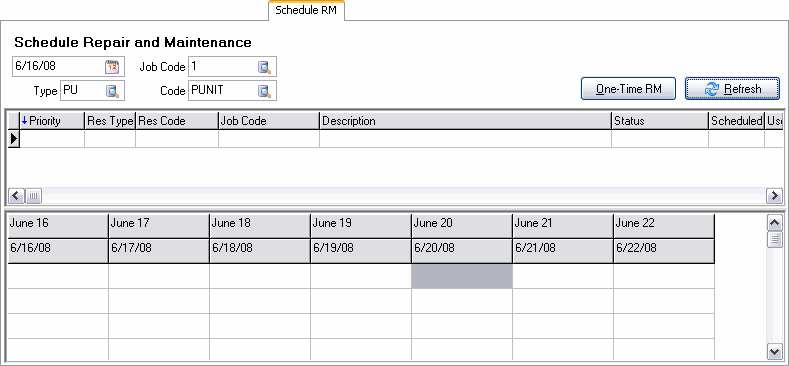Select the Schedule RM tab
Viewport: 789px width, 366px height.
[306, 11]
